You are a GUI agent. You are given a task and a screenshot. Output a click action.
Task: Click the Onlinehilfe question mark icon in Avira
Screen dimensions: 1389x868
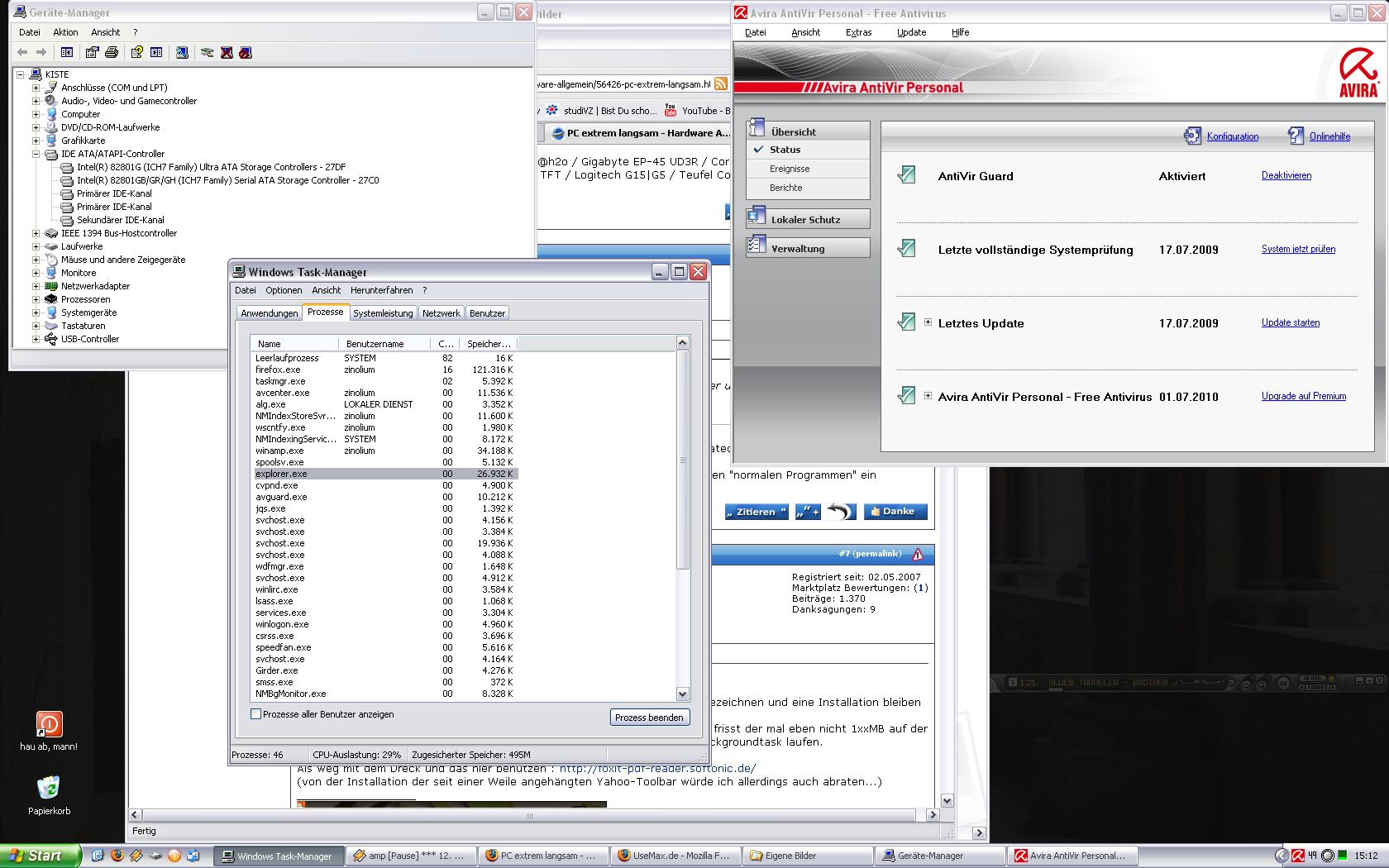pos(1296,136)
